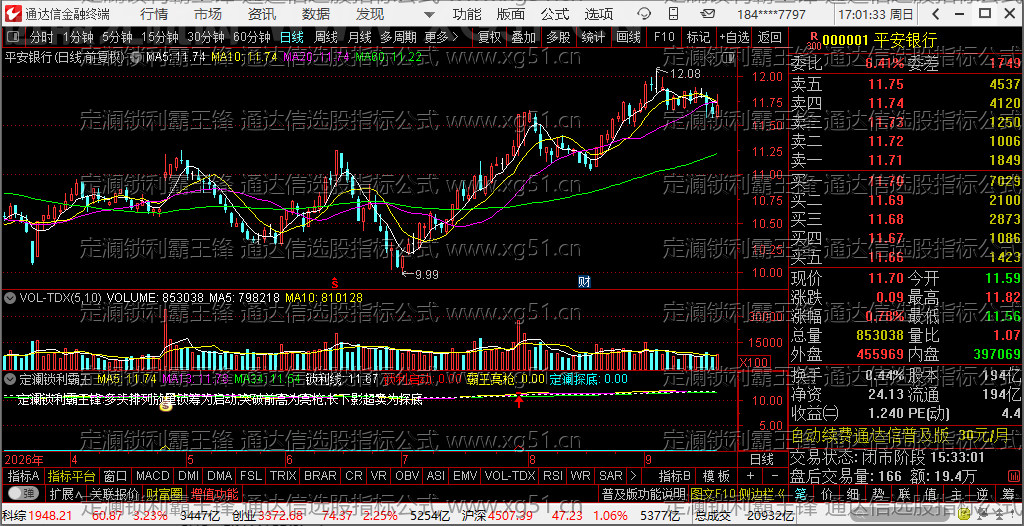Open the 行情 menu
Screen dimensions: 1024x526
153,14
